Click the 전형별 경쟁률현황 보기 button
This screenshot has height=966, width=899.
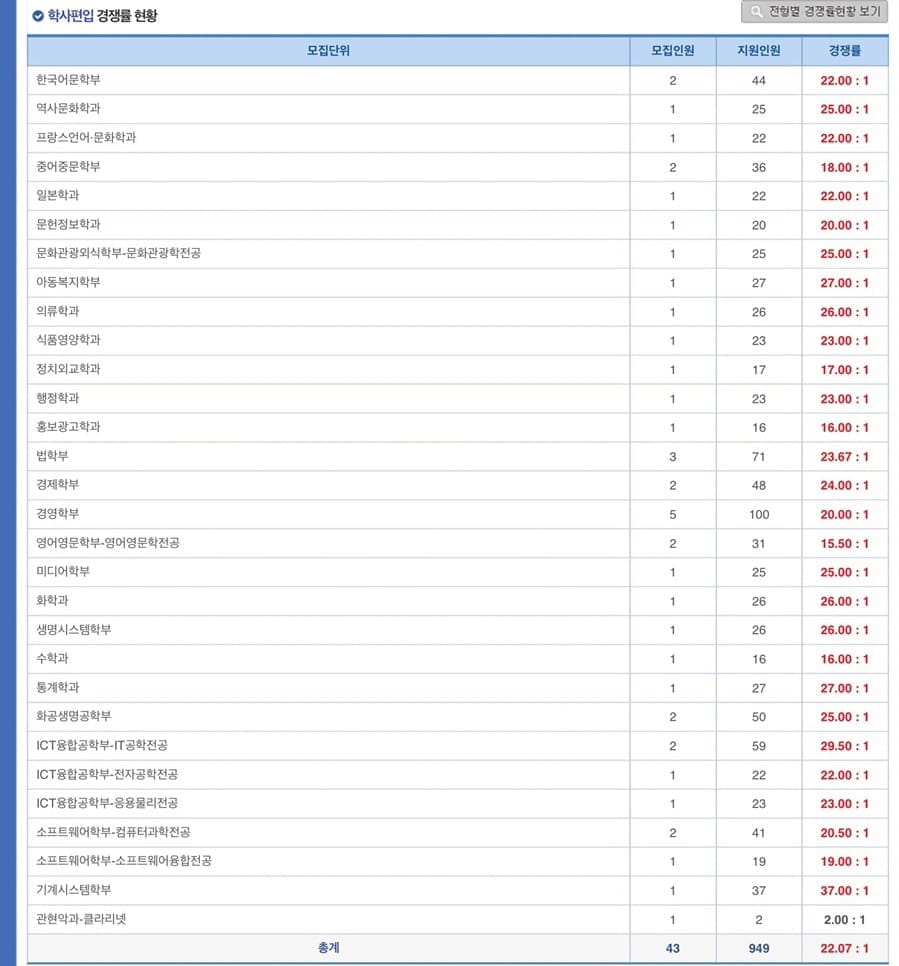coord(814,12)
